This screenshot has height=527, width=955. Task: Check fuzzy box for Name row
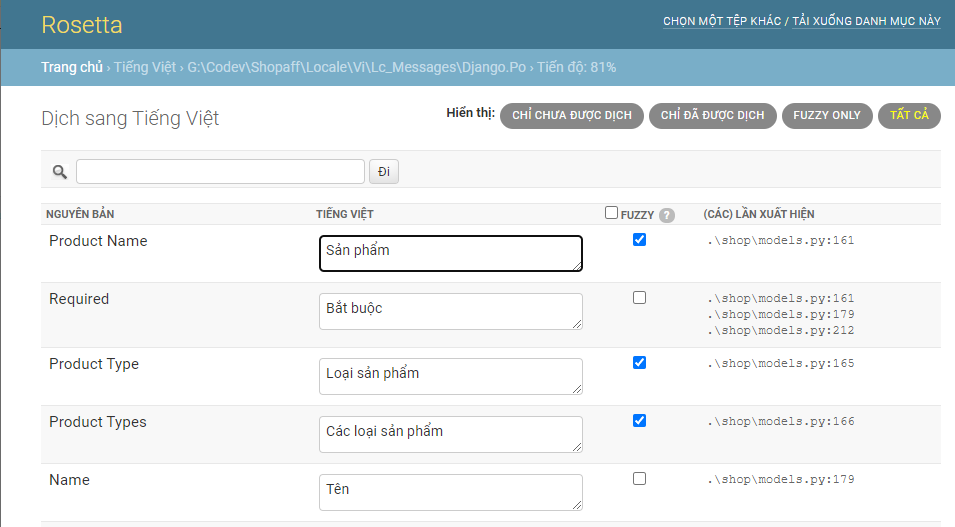pyautogui.click(x=640, y=479)
